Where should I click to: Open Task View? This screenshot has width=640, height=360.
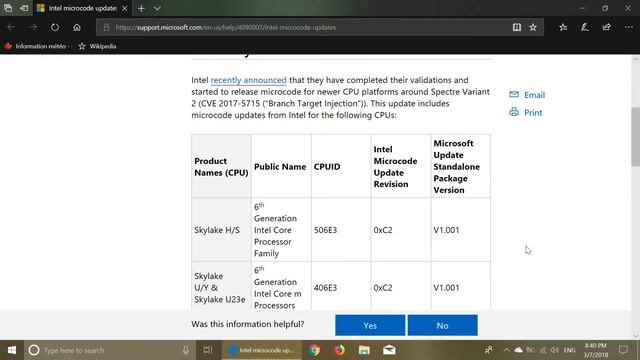(x=208, y=350)
